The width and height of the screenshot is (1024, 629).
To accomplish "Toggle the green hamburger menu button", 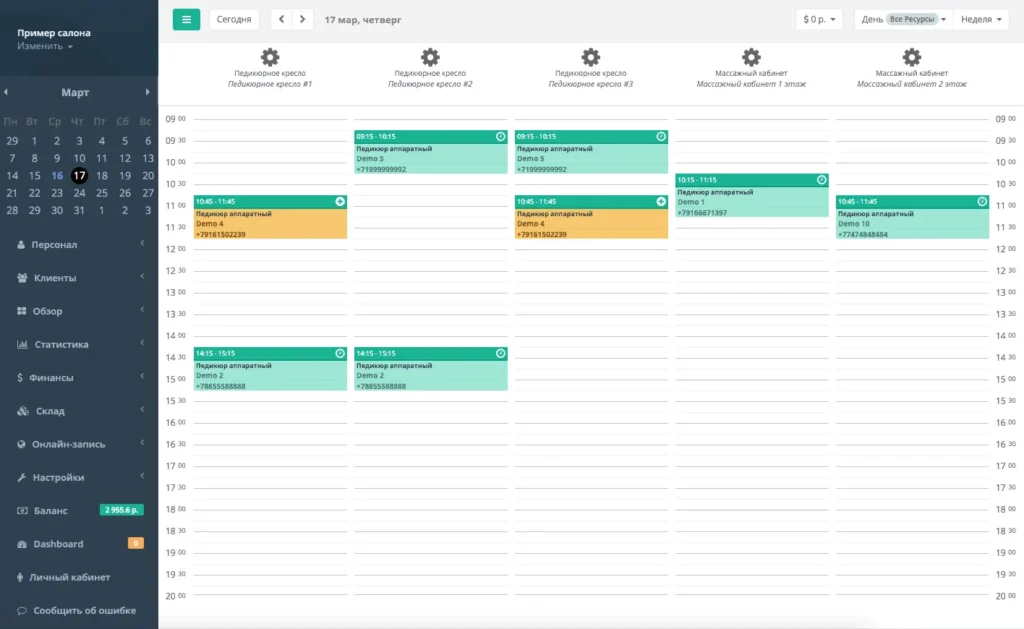I will [186, 20].
